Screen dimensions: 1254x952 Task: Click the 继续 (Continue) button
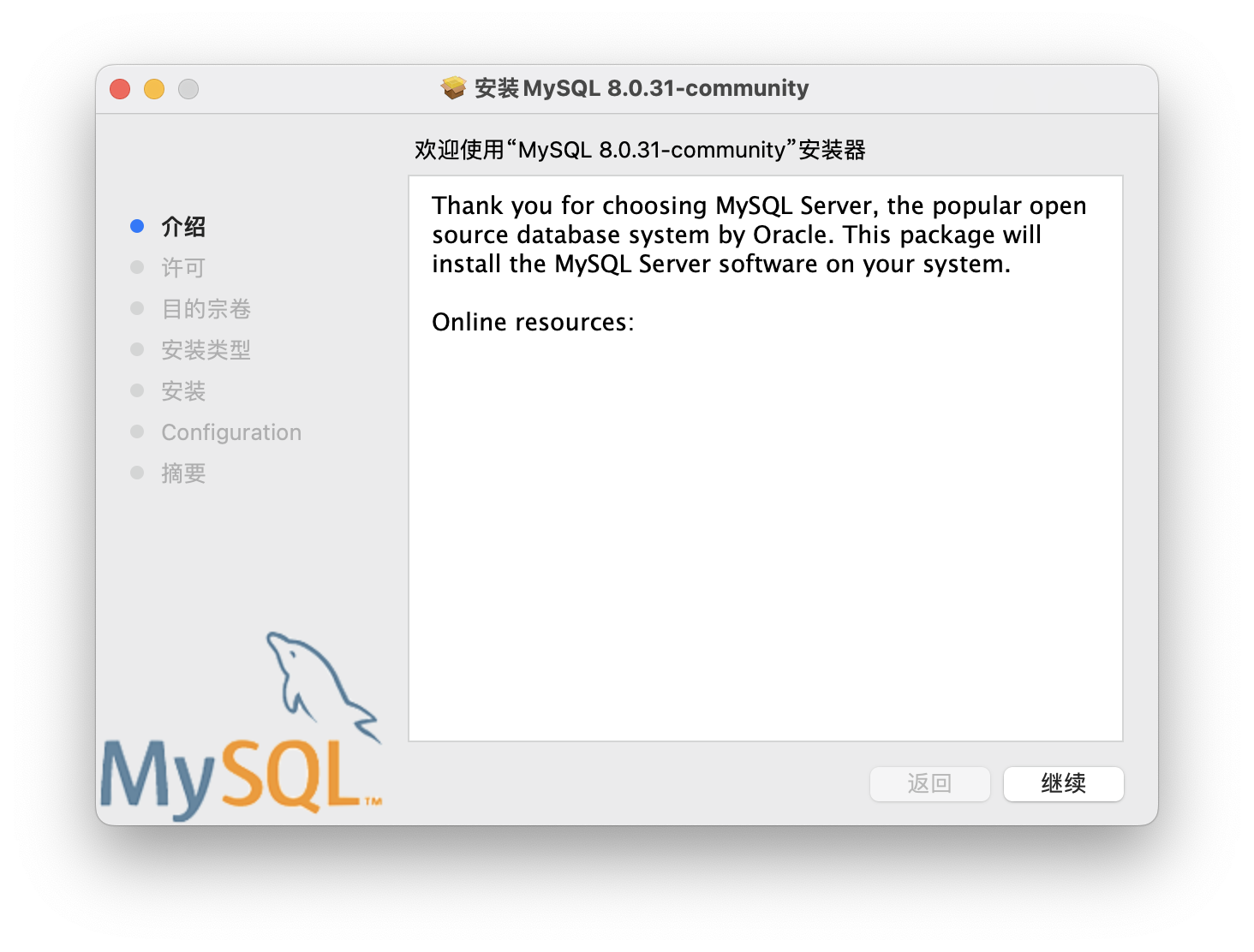[x=1063, y=783]
